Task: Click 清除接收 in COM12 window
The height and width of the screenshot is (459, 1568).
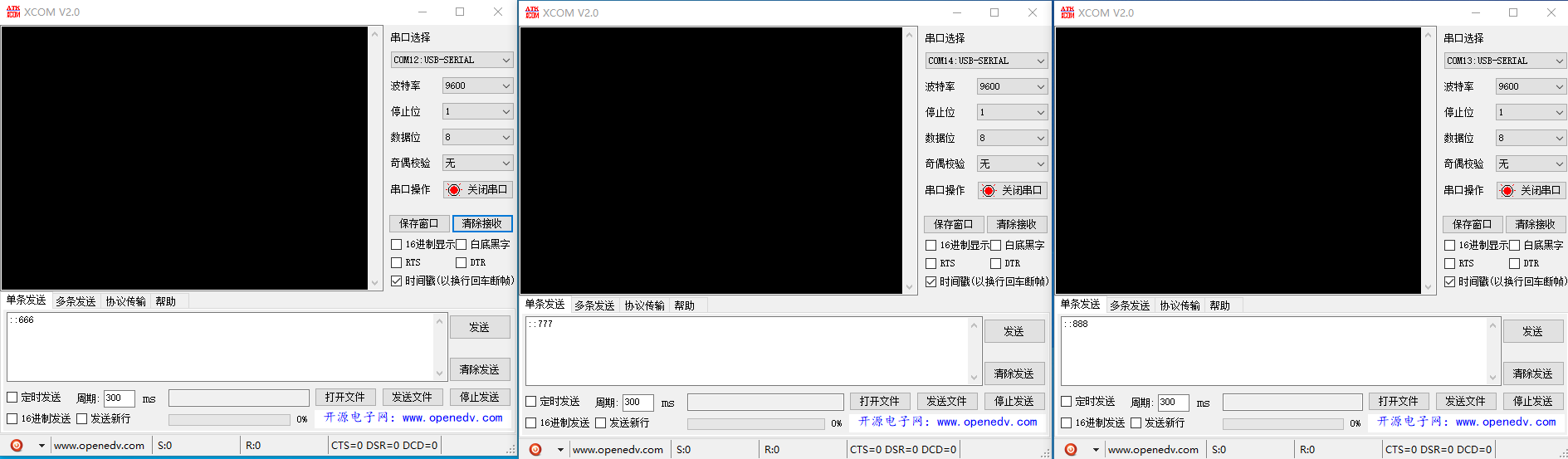Action: click(482, 223)
